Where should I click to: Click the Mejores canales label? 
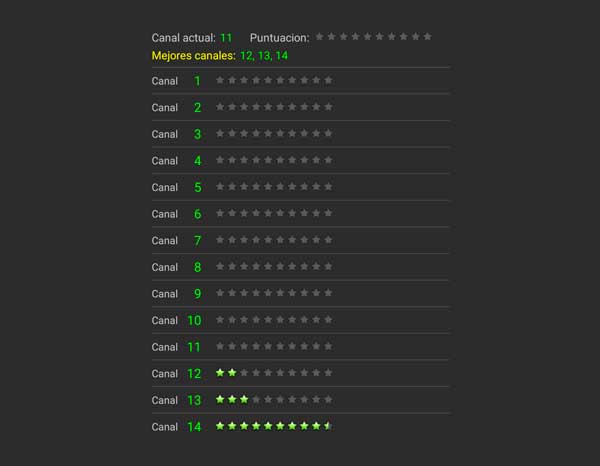pos(194,56)
